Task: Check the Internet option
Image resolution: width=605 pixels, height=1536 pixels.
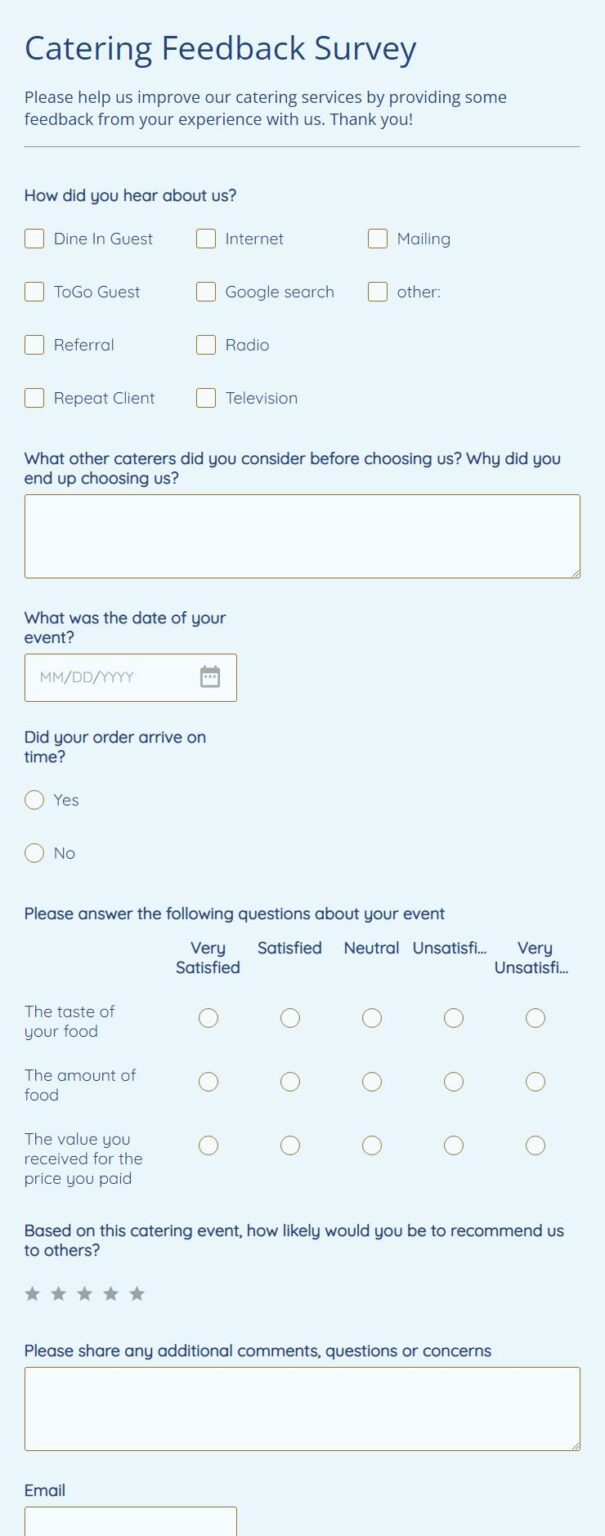Action: (x=205, y=238)
